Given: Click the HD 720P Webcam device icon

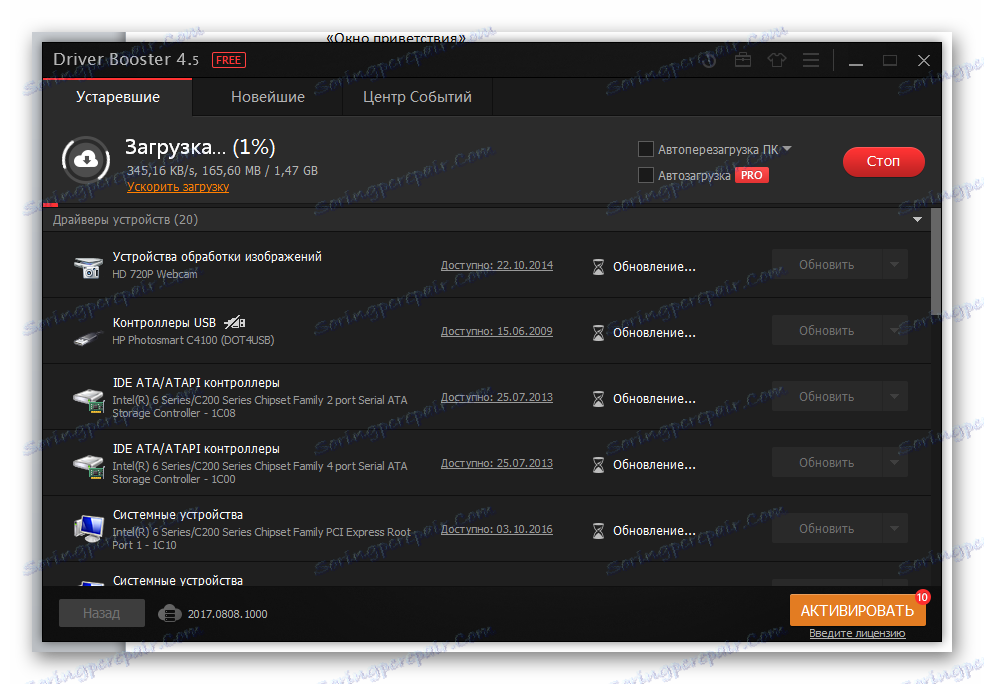Looking at the screenshot, I should pyautogui.click(x=88, y=267).
